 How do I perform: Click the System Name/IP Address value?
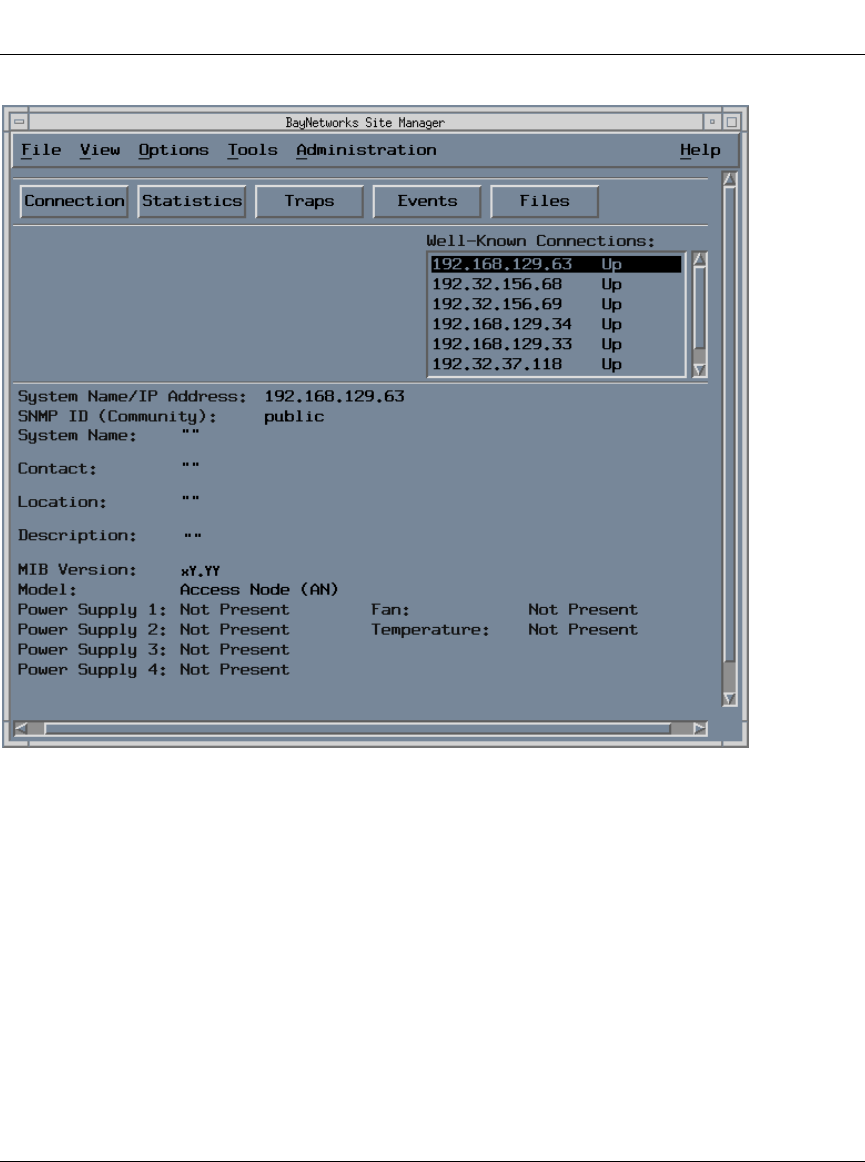pos(334,396)
